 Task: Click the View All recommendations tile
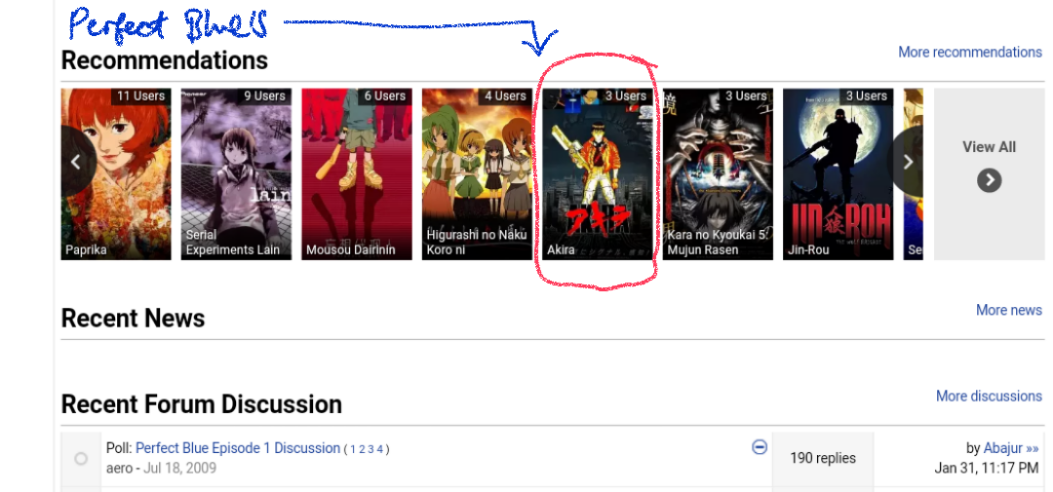click(989, 174)
